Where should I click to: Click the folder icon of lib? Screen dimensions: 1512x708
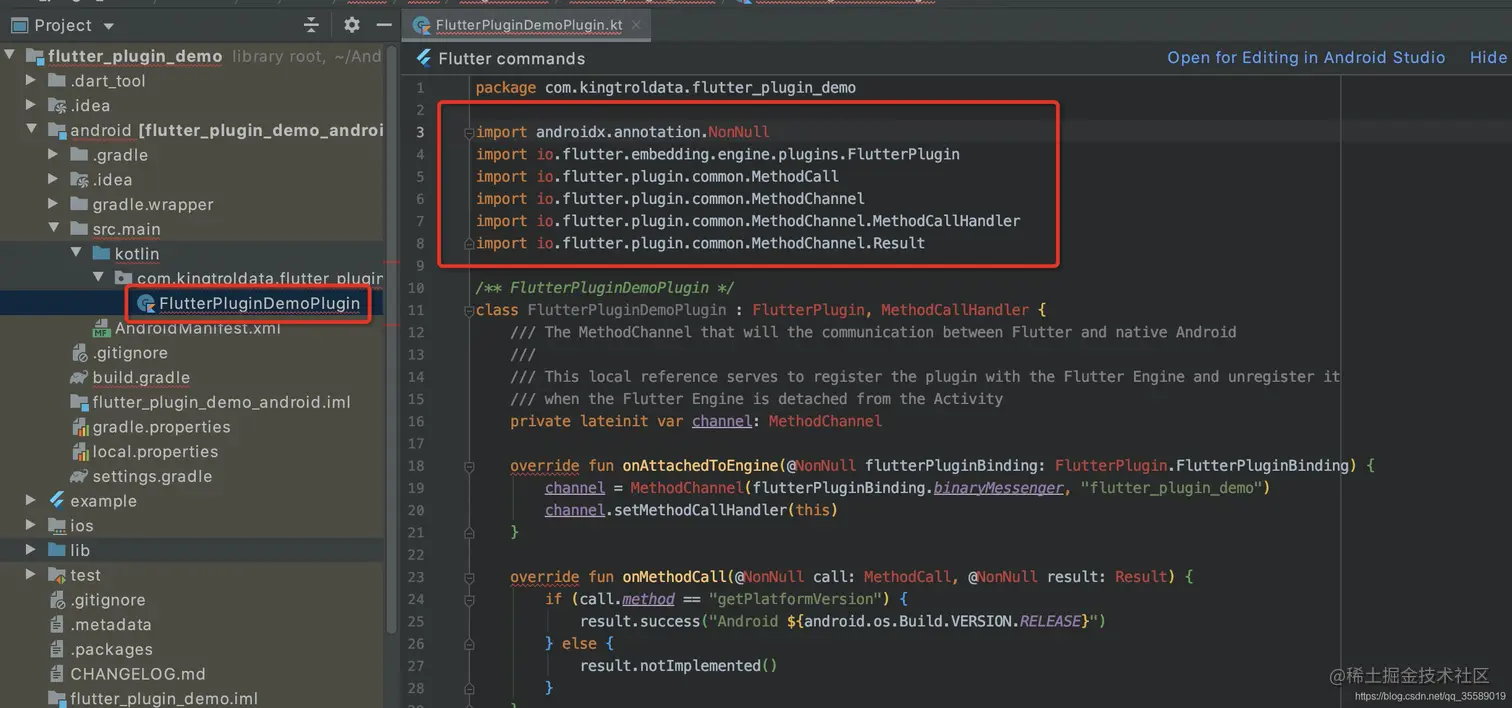pos(57,550)
